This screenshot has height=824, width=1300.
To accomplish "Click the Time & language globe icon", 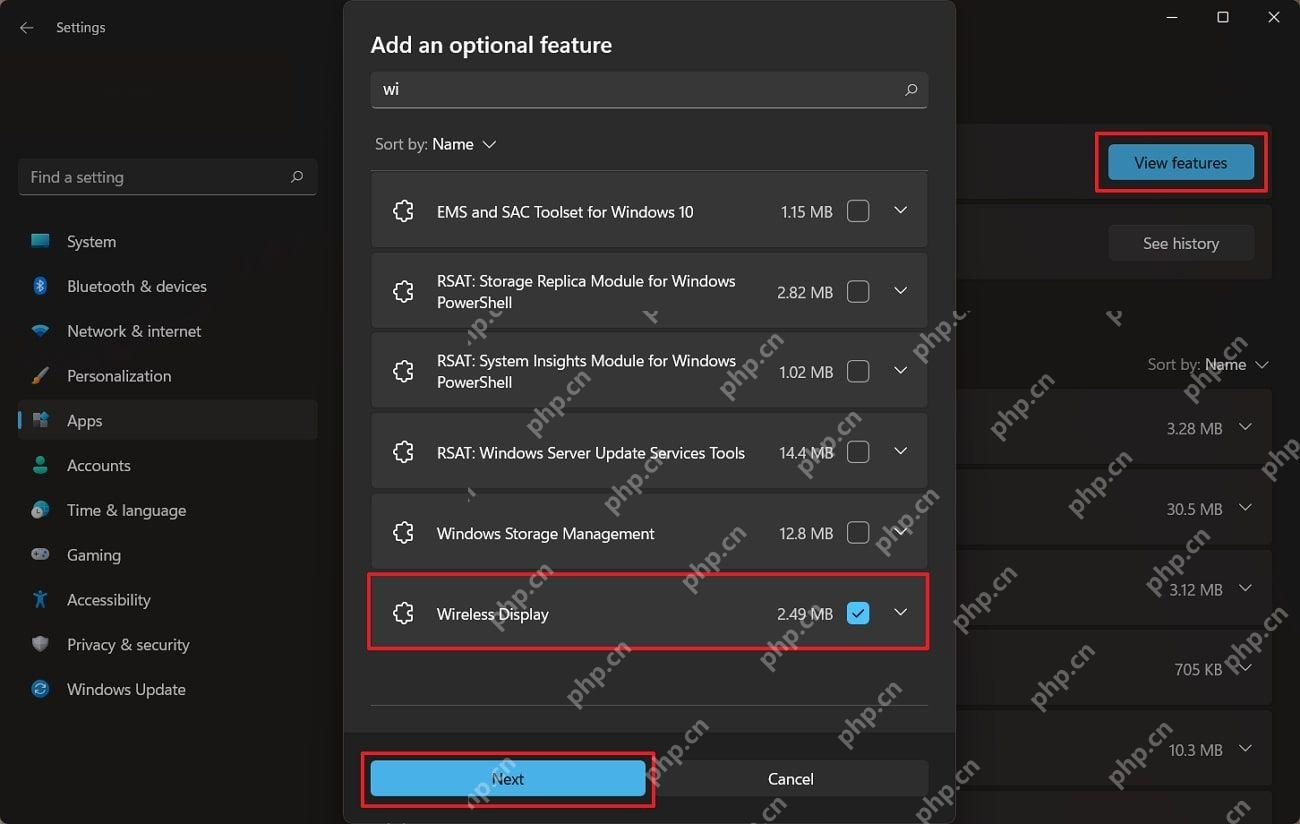I will point(40,510).
